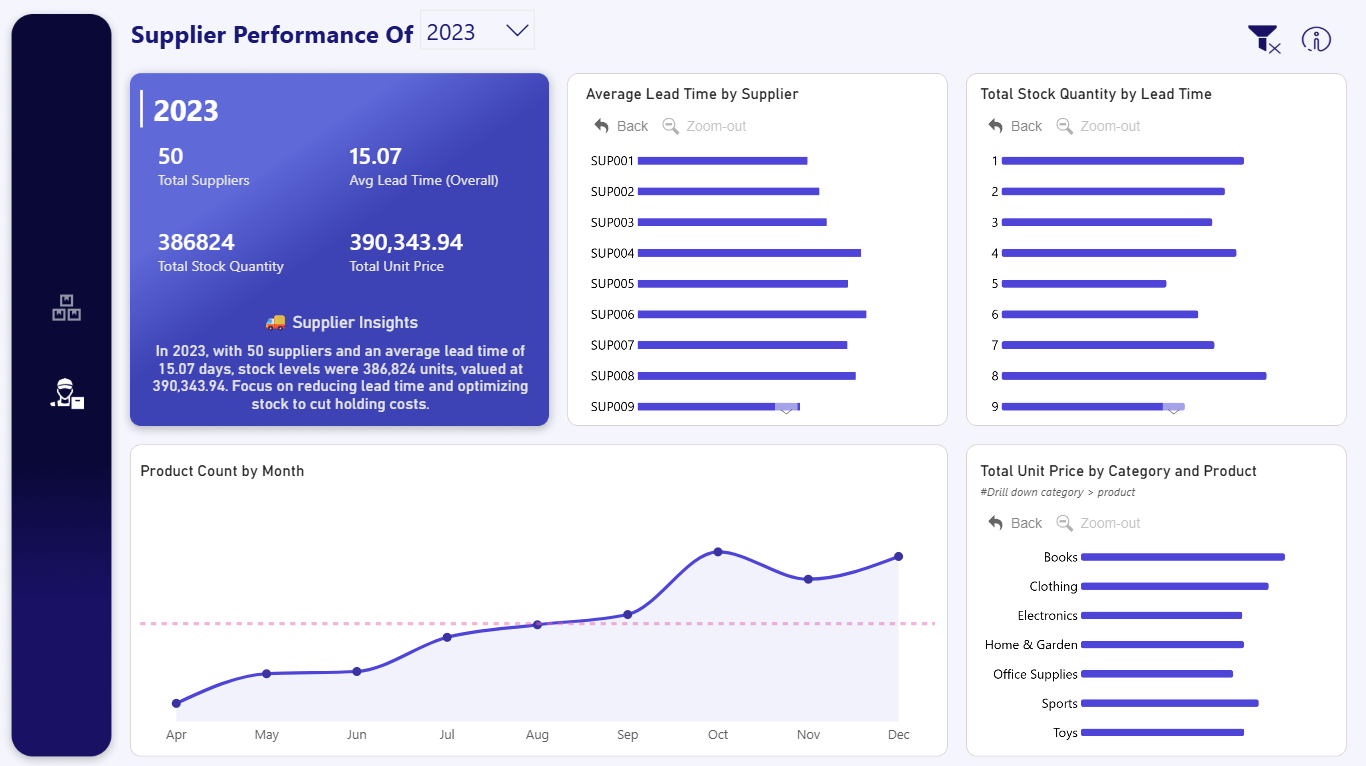This screenshot has height=766, width=1366.
Task: Go Back in Total Unit Price by Category chart
Action: [1015, 523]
